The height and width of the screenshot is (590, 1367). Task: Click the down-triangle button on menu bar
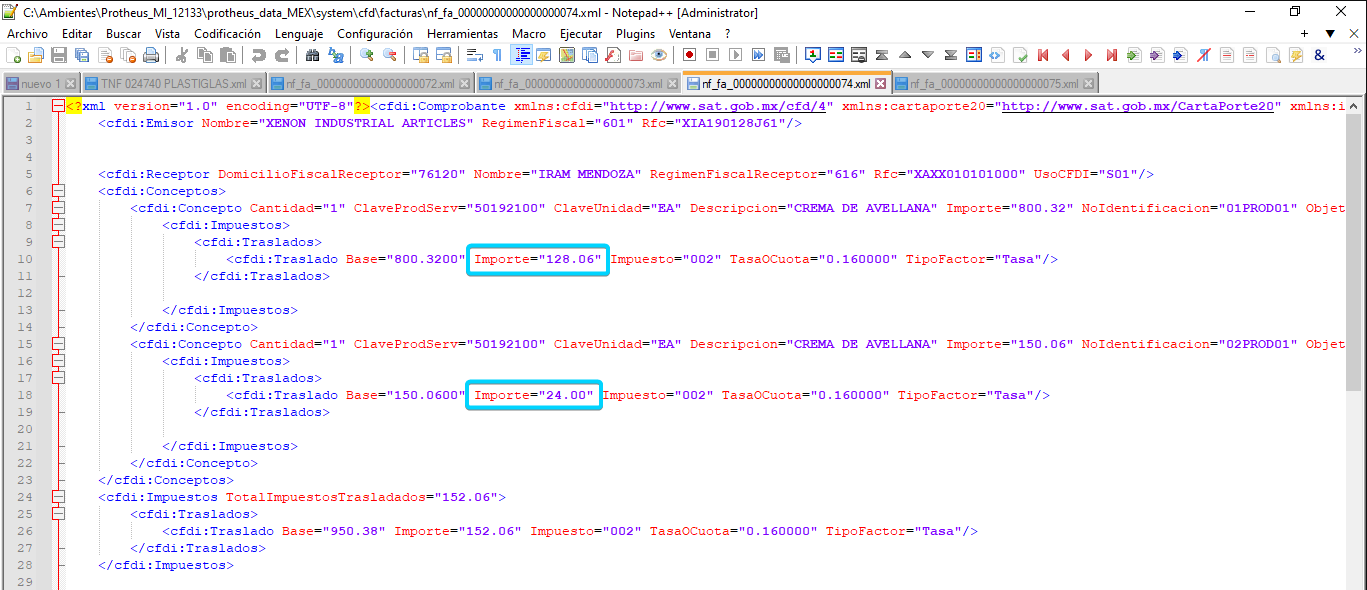click(1331, 33)
